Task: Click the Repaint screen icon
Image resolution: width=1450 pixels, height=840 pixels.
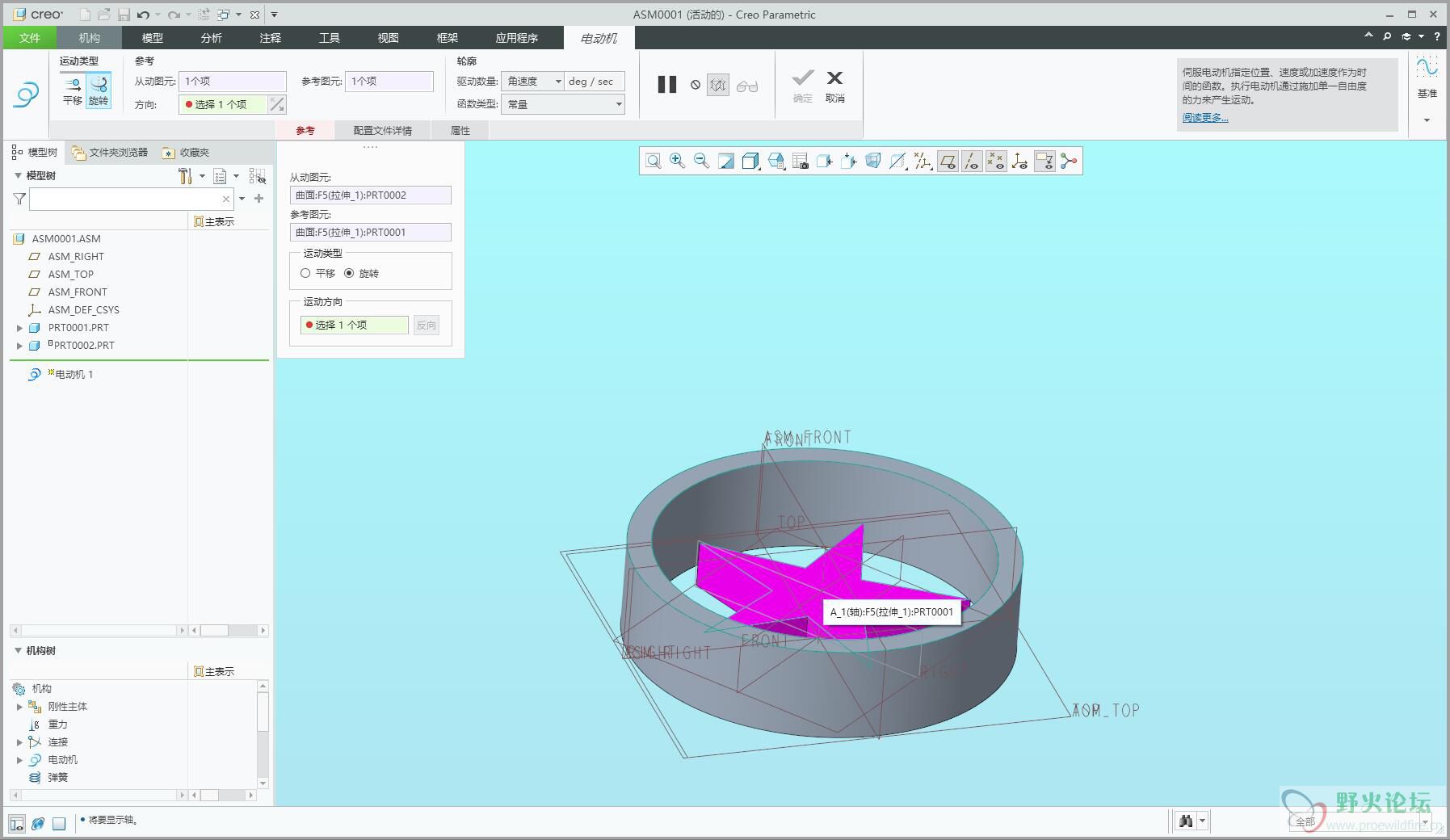Action: [x=726, y=162]
